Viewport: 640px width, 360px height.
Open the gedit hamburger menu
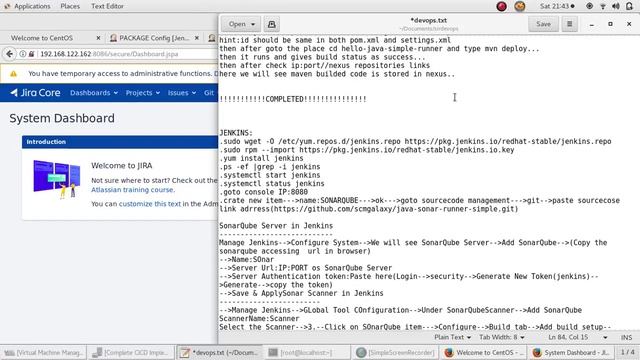(x=569, y=24)
